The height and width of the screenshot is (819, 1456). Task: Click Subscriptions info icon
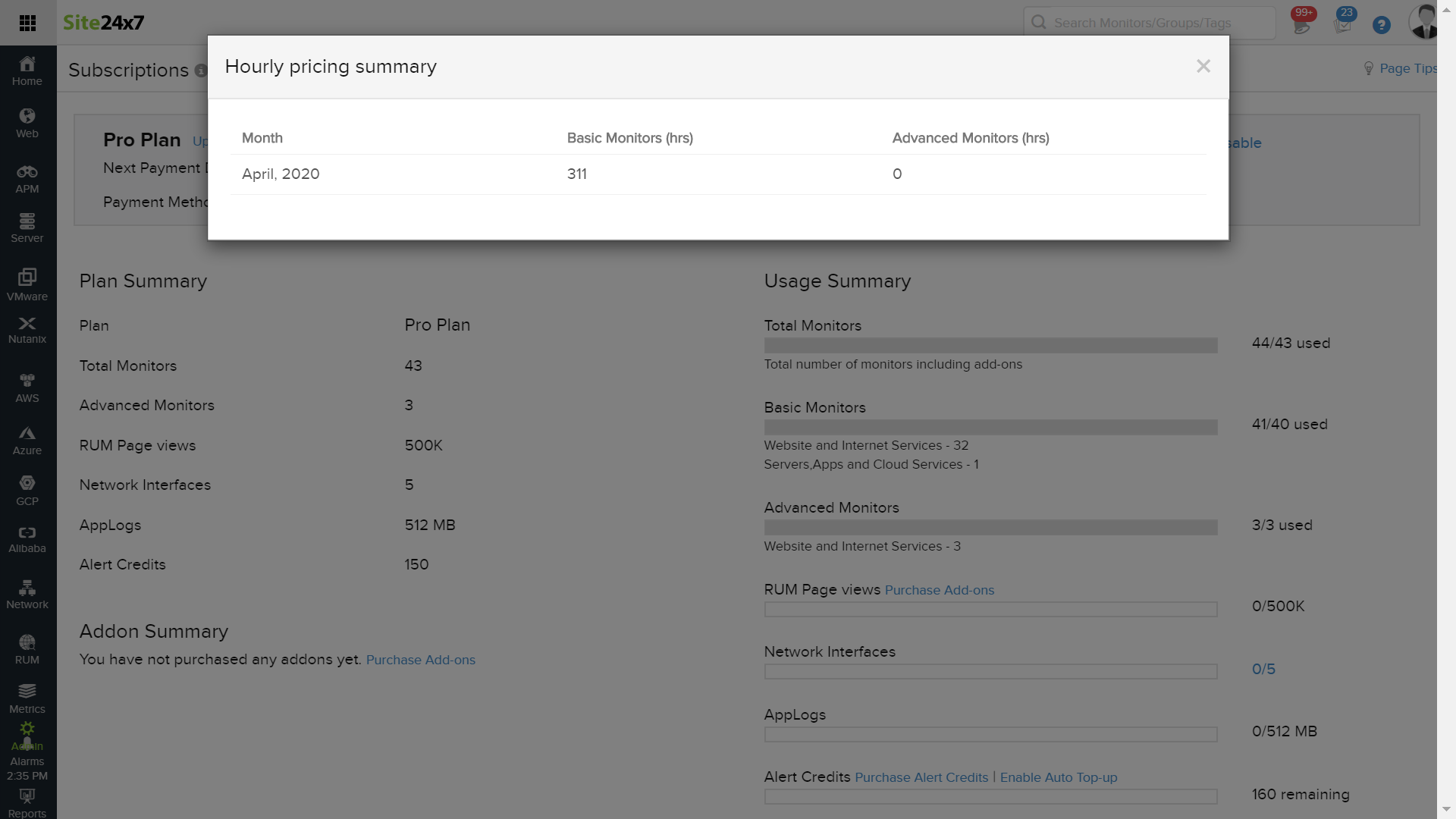pyautogui.click(x=200, y=71)
